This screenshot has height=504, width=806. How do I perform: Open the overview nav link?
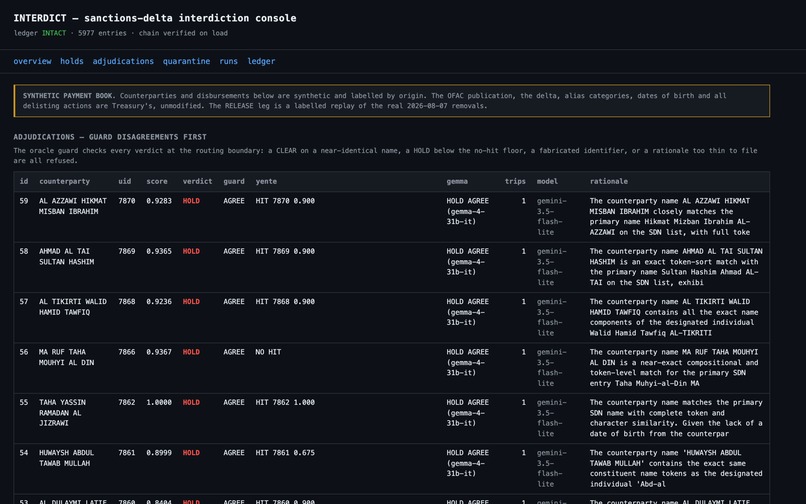pyautogui.click(x=32, y=61)
